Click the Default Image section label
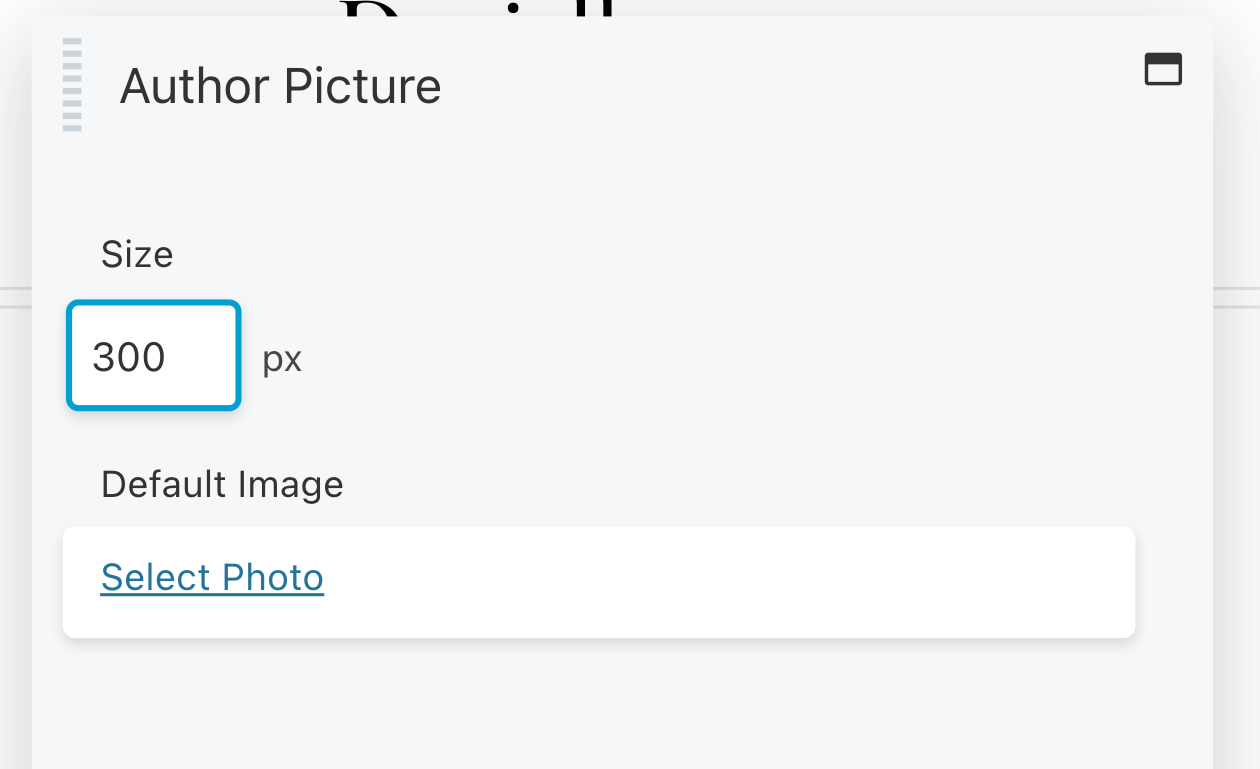This screenshot has height=769, width=1260. click(x=222, y=484)
